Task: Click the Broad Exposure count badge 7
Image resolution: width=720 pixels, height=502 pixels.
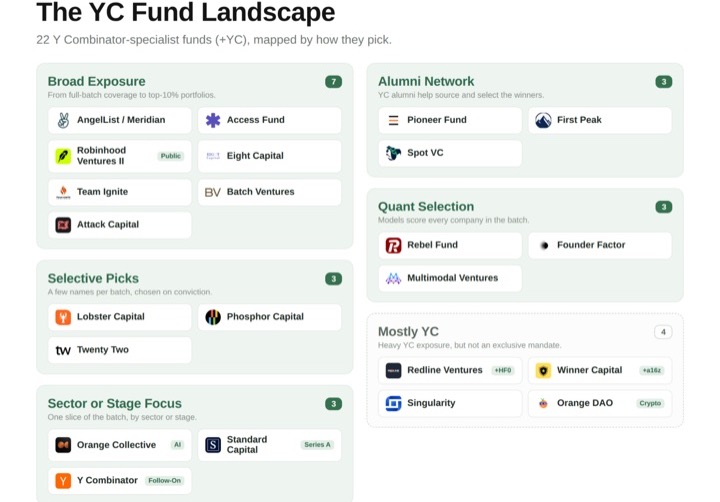Action: 333,82
